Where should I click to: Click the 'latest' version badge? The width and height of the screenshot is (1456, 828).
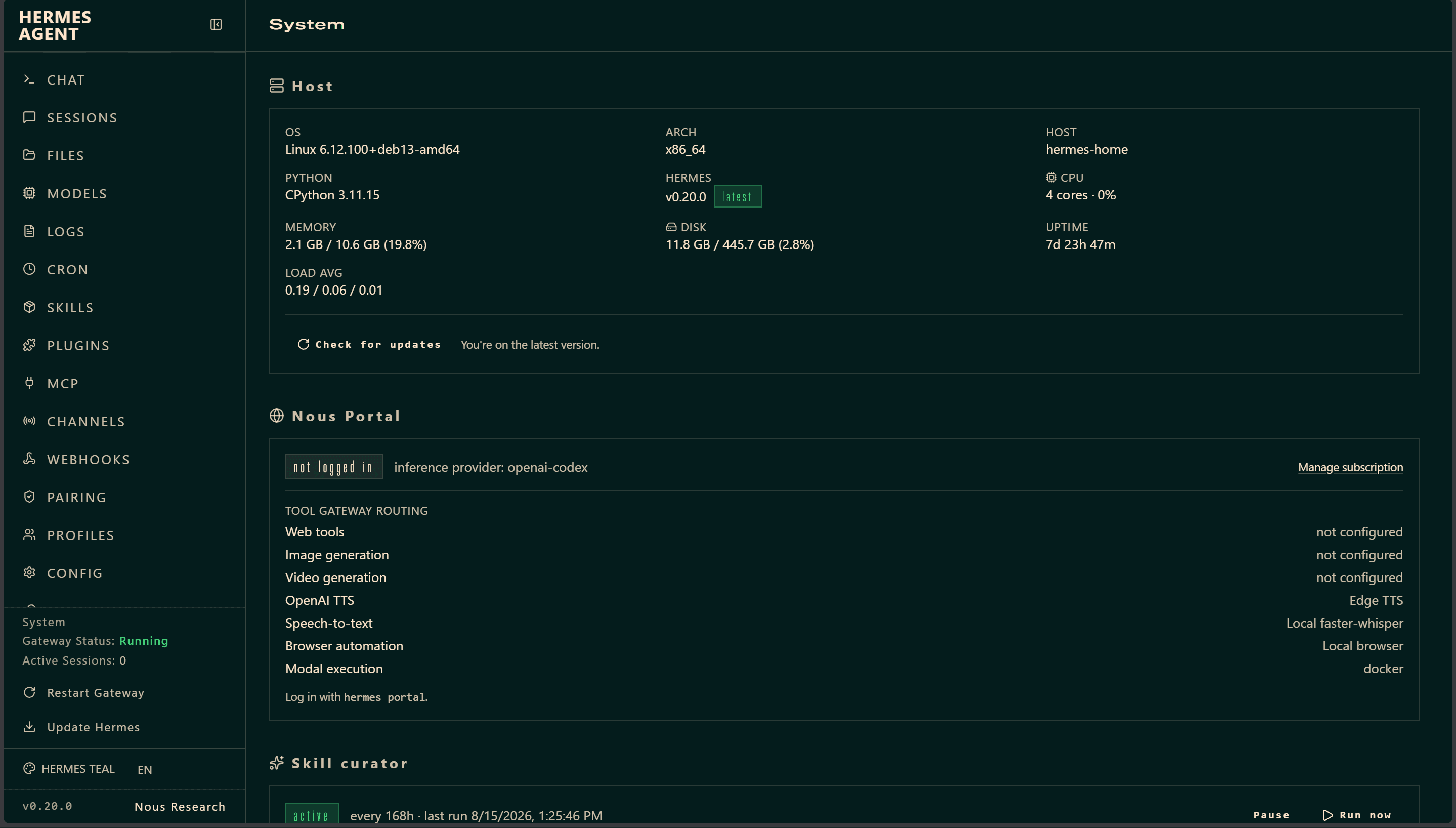(x=737, y=196)
